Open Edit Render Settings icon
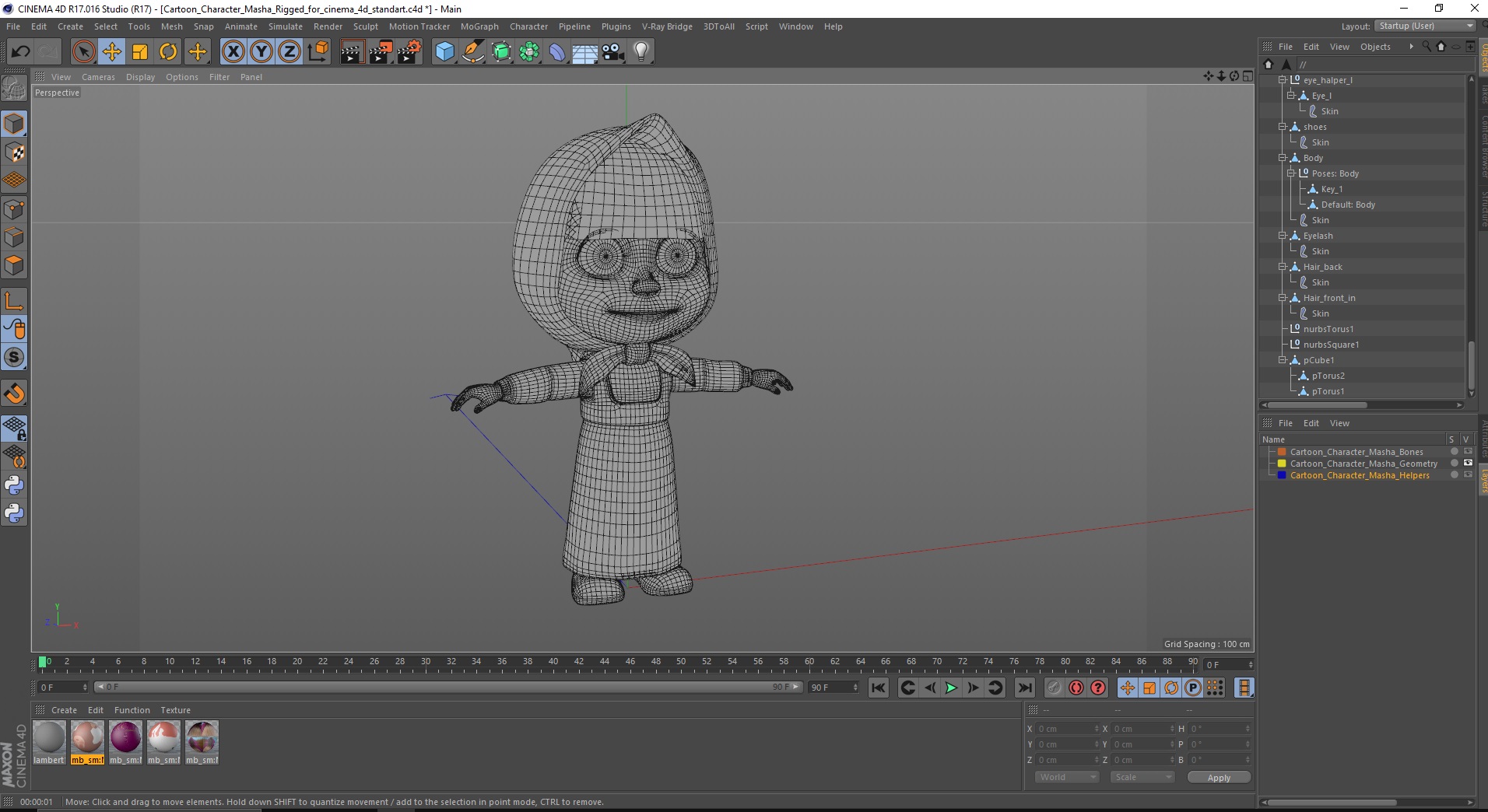Screen dimensions: 1488x812 pyautogui.click(x=409, y=52)
